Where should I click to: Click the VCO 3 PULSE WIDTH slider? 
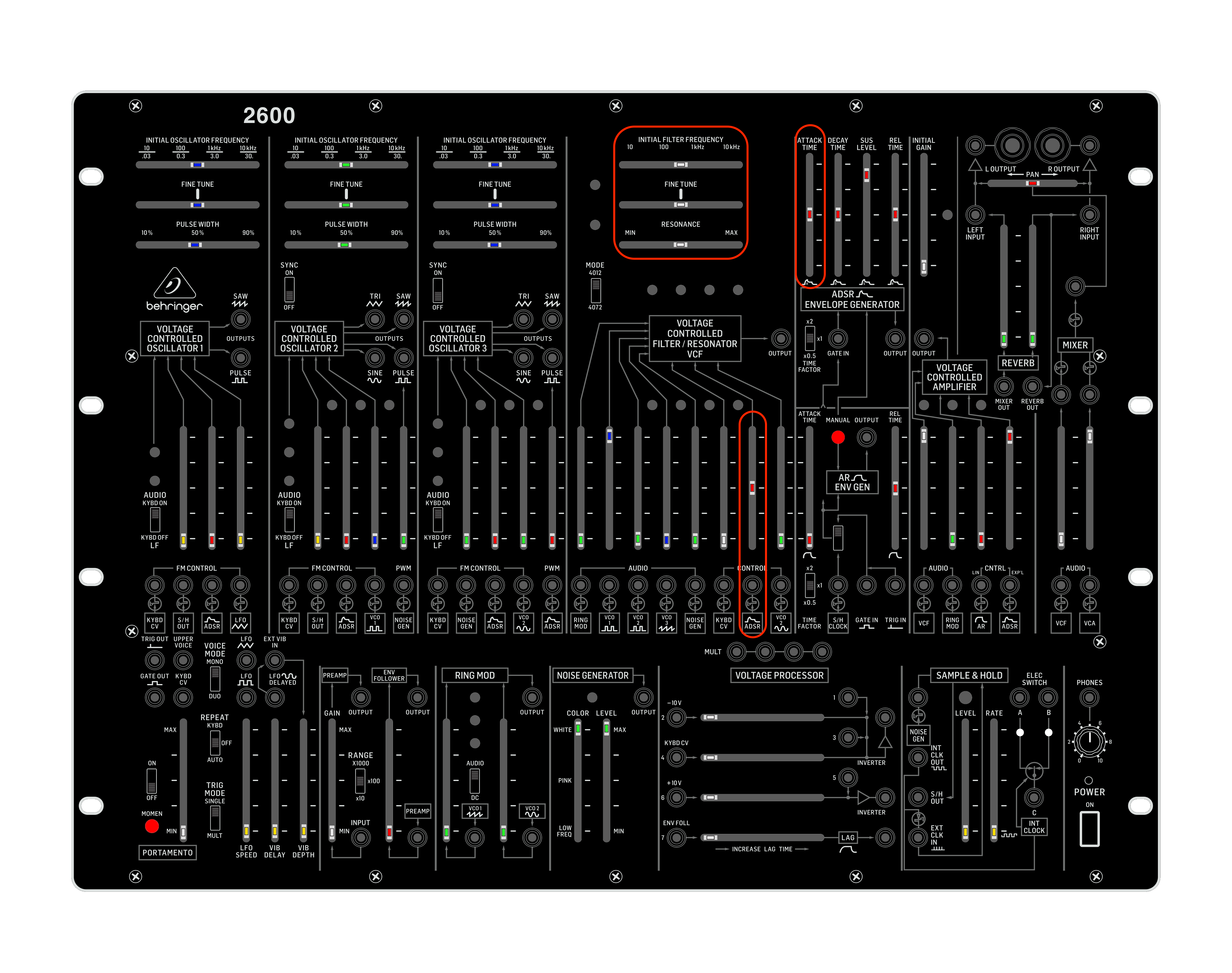[495, 245]
